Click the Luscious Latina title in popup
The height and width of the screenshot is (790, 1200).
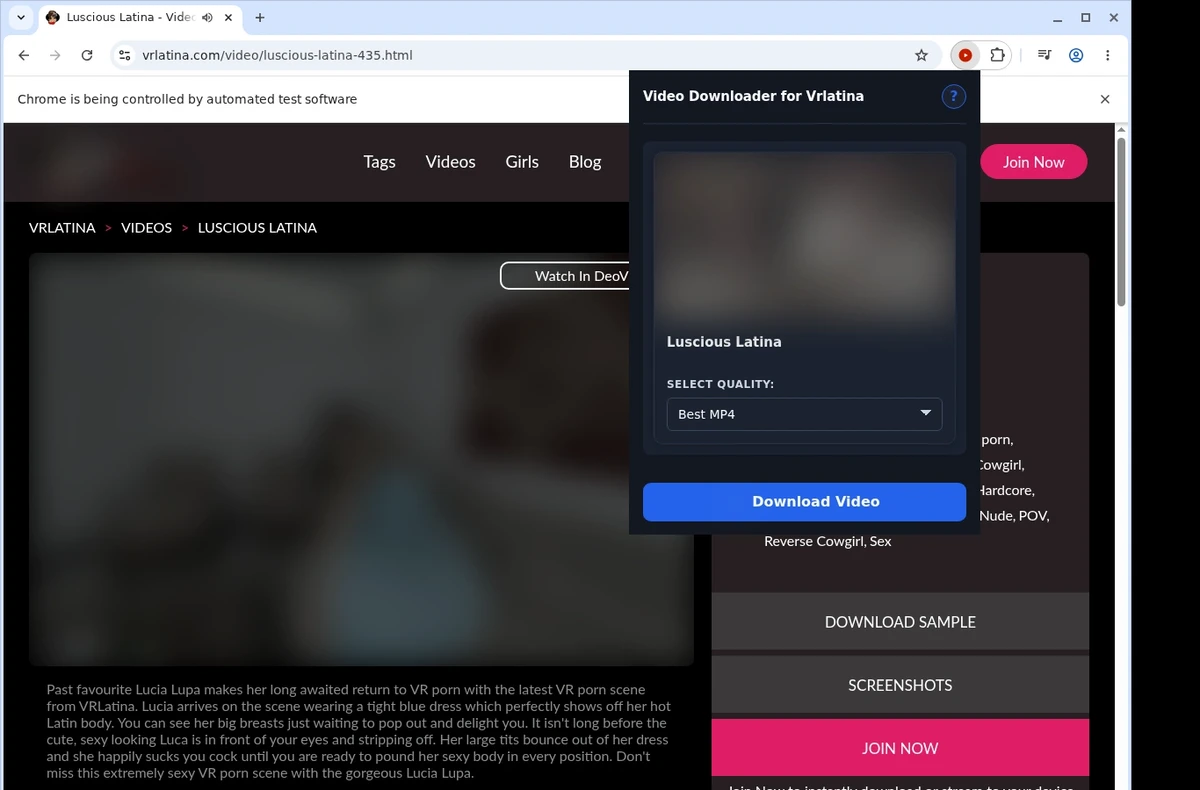[724, 342]
